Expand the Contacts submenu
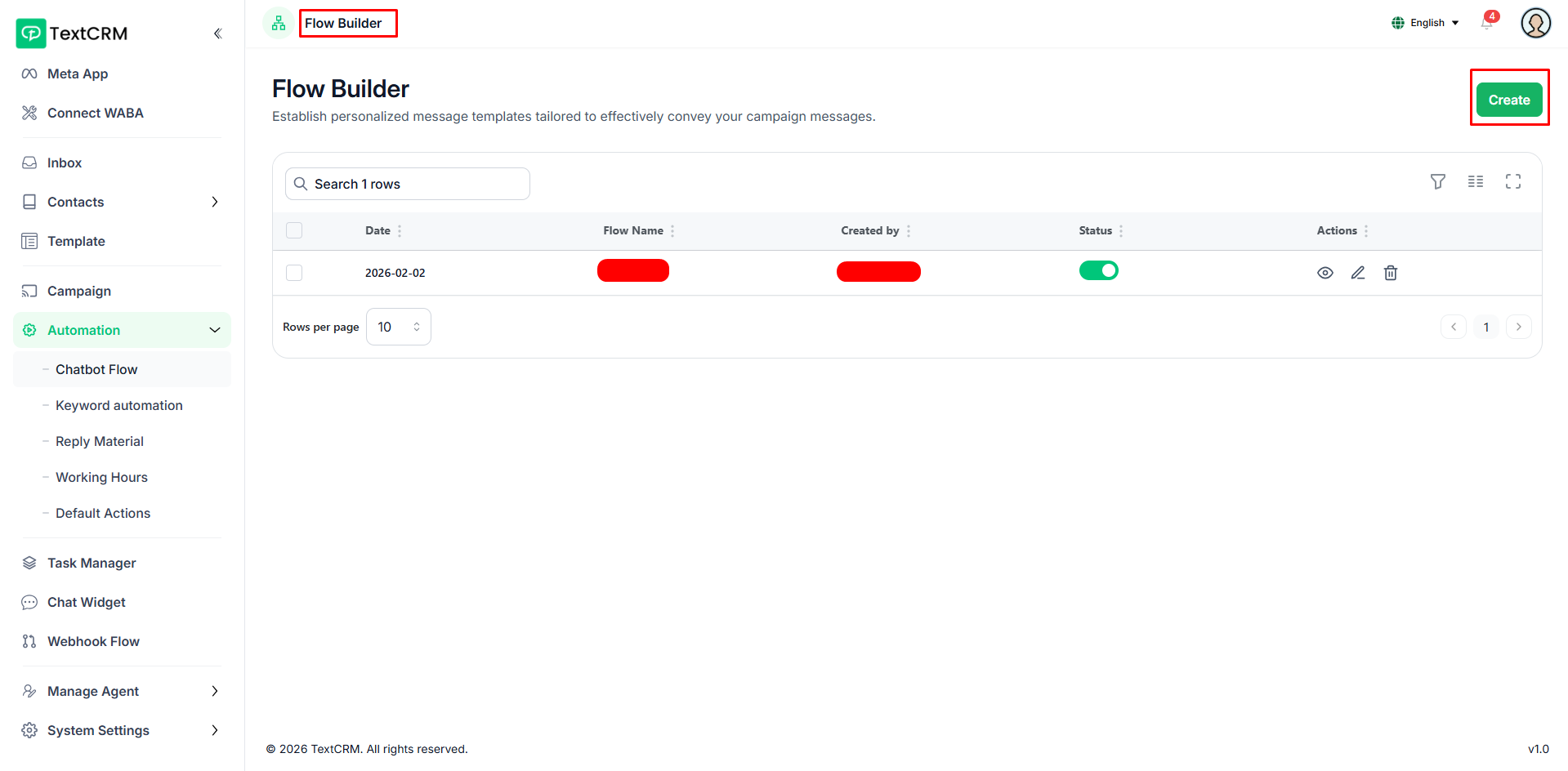The height and width of the screenshot is (771, 1568). coord(214,202)
